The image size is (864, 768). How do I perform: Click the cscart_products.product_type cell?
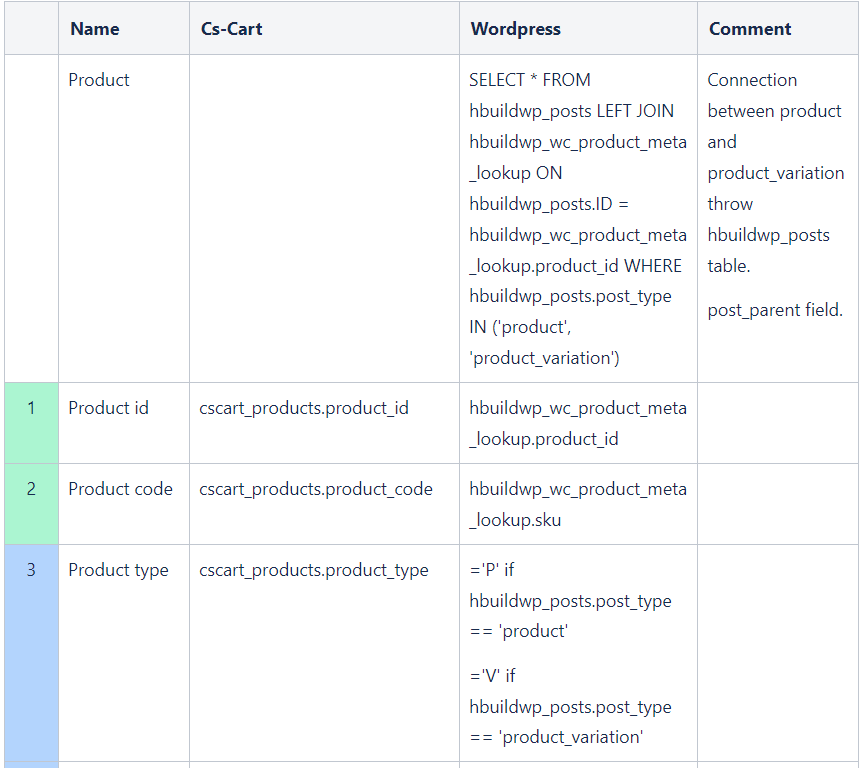[313, 570]
